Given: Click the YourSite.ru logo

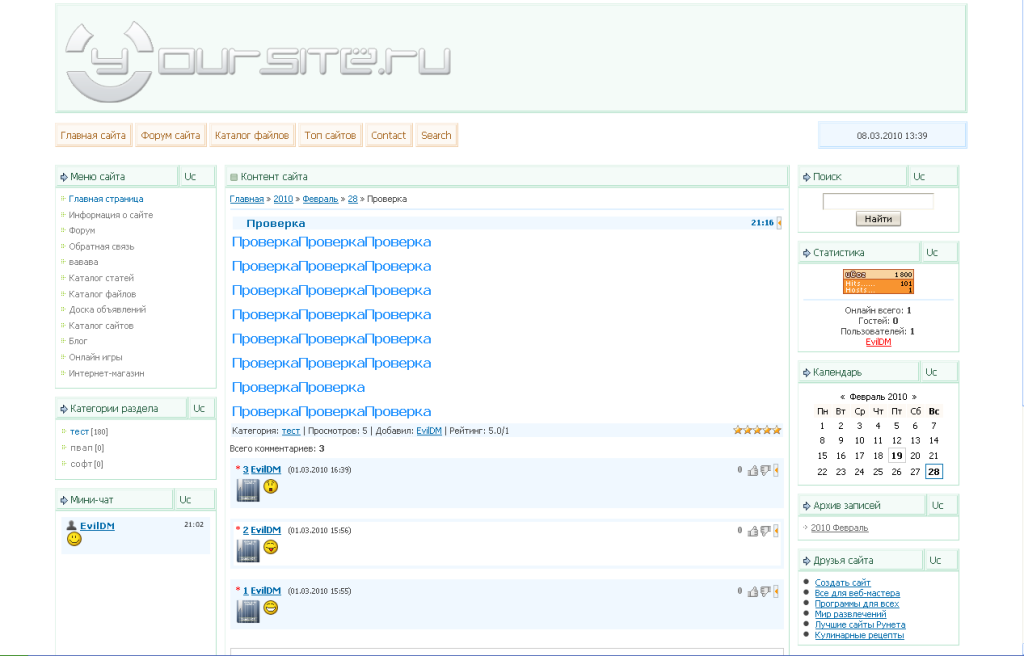Looking at the screenshot, I should click(257, 62).
